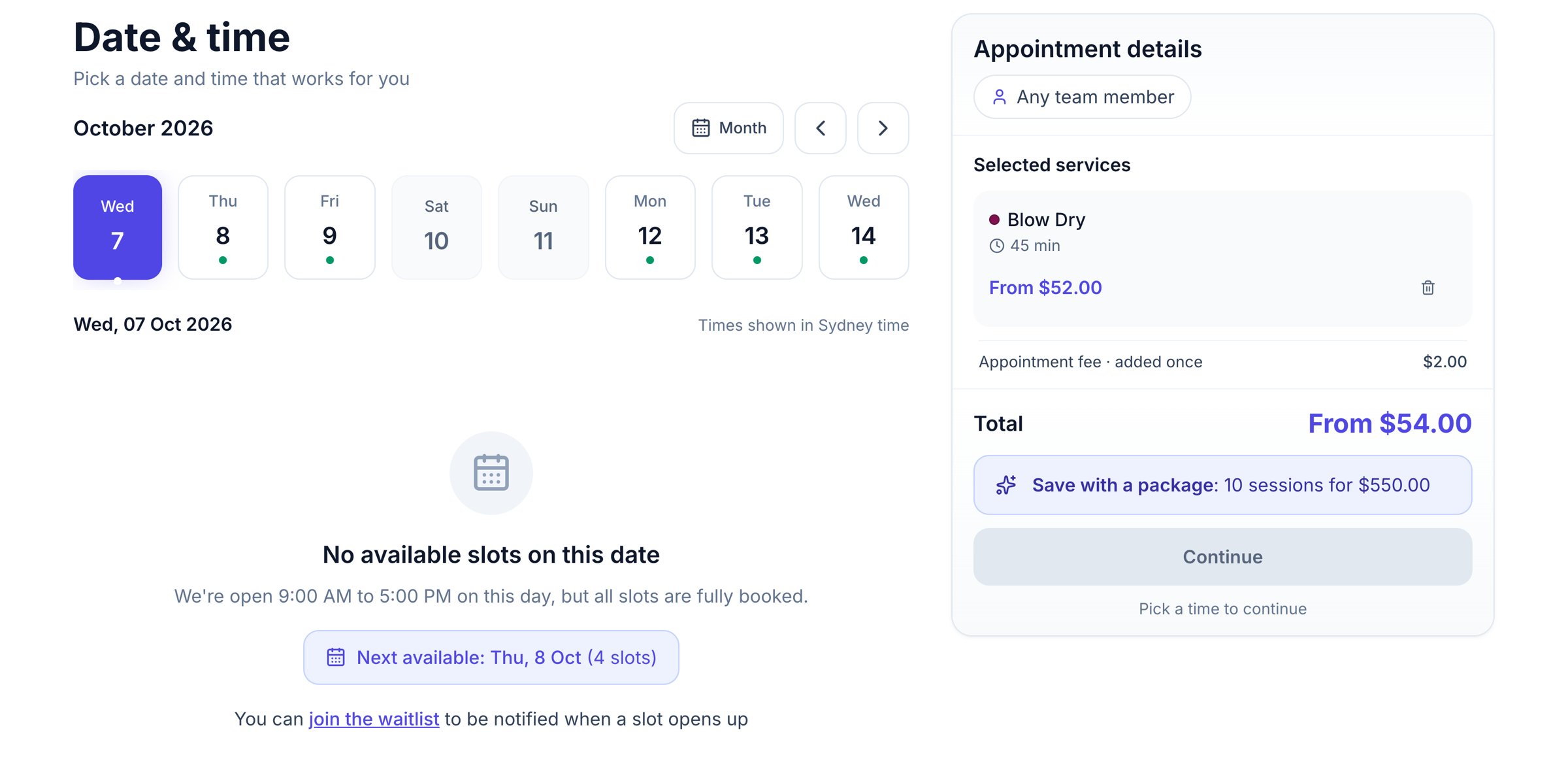Click the Appointment fee added once row
1568x766 pixels.
[1222, 362]
